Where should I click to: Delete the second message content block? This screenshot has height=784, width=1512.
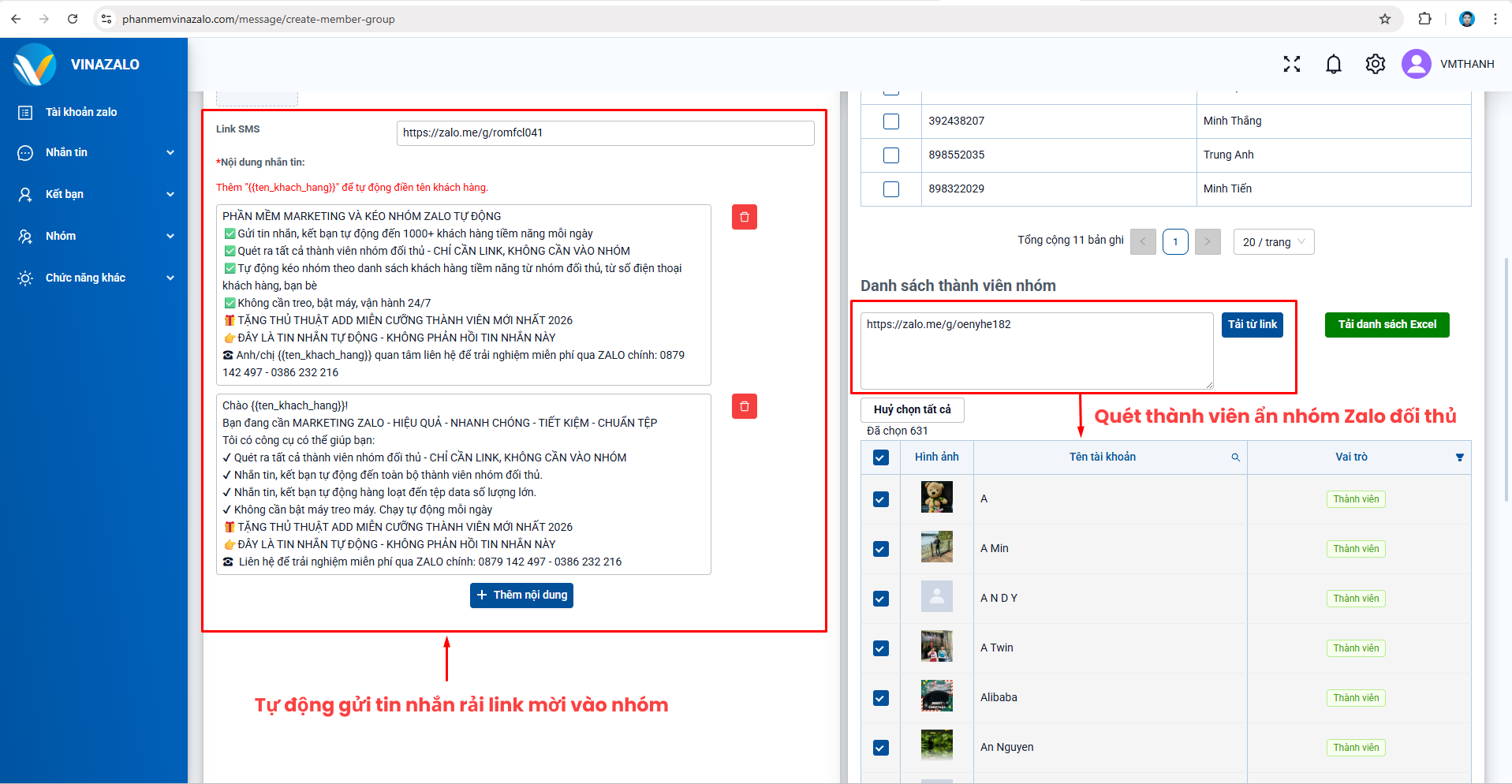point(744,406)
